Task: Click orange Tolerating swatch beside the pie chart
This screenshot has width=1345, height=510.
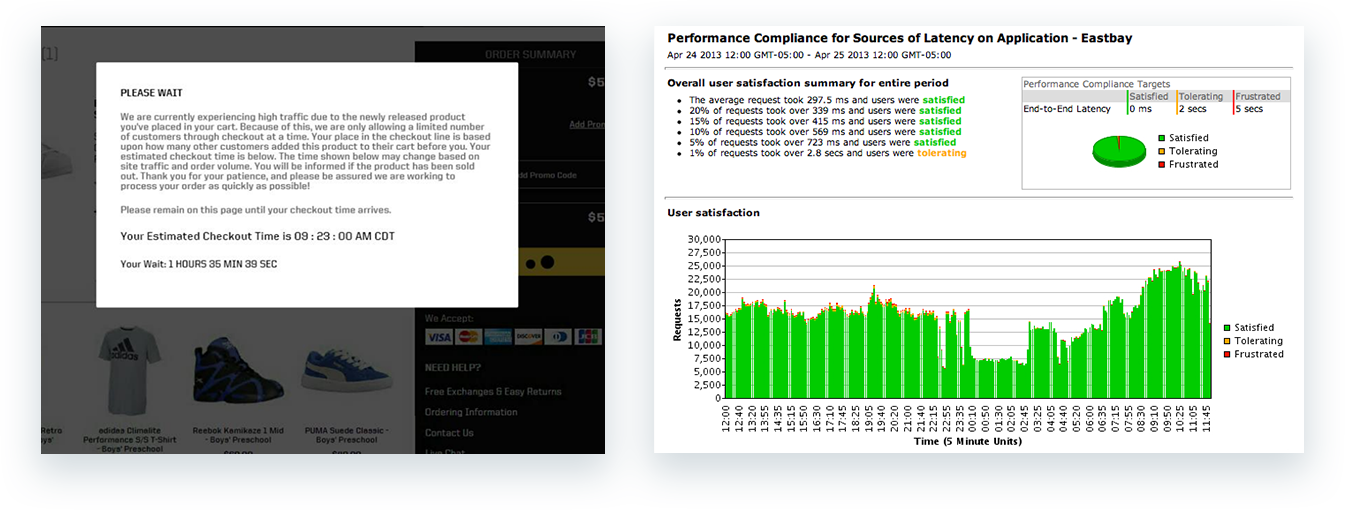Action: coord(1161,151)
